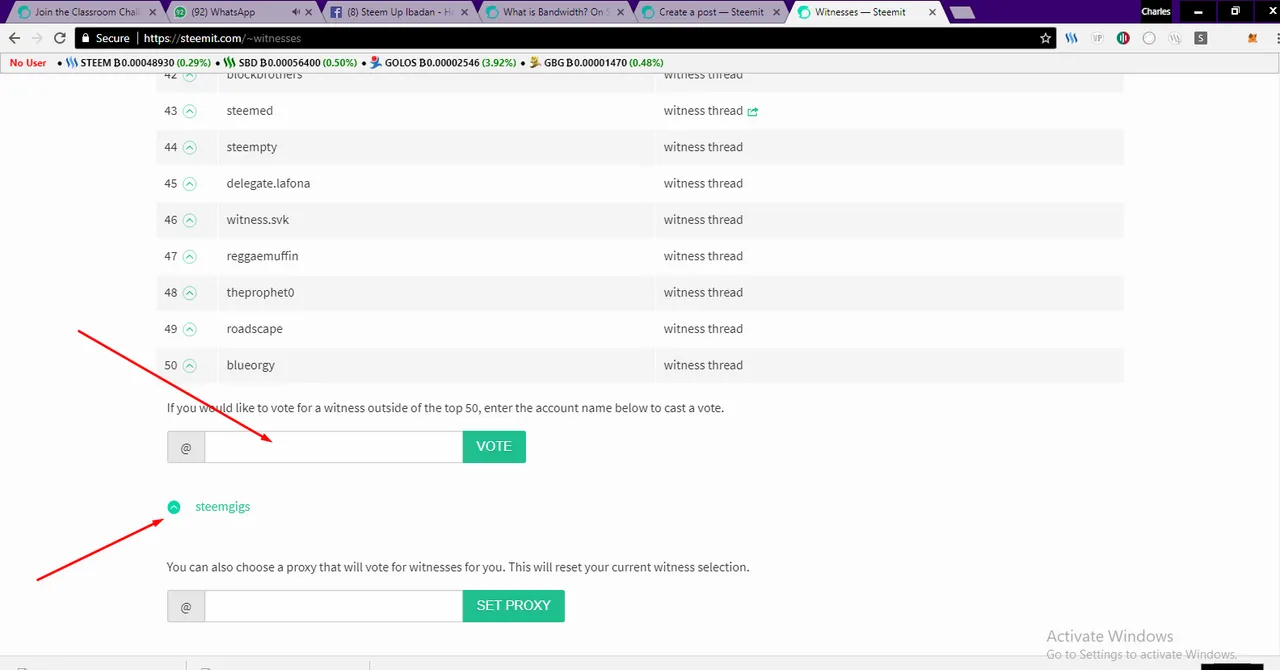The image size is (1280, 670).
Task: Open the gray S square extension
Action: click(1201, 38)
